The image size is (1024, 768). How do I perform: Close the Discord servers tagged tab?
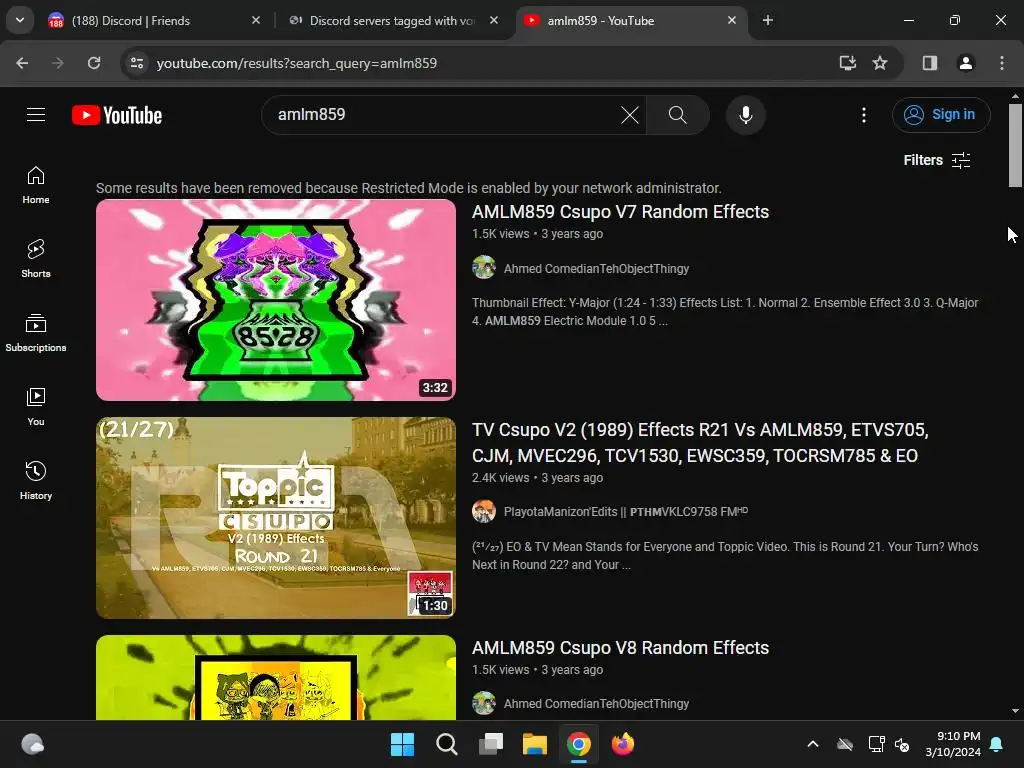494,21
